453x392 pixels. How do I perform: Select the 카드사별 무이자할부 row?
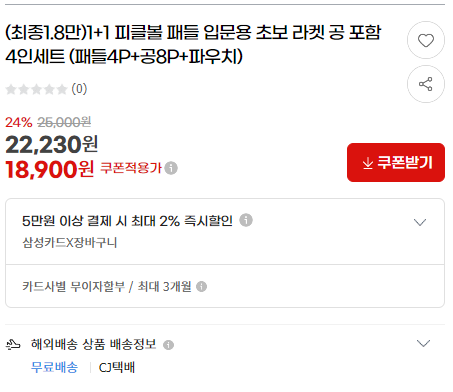[x=225, y=286]
